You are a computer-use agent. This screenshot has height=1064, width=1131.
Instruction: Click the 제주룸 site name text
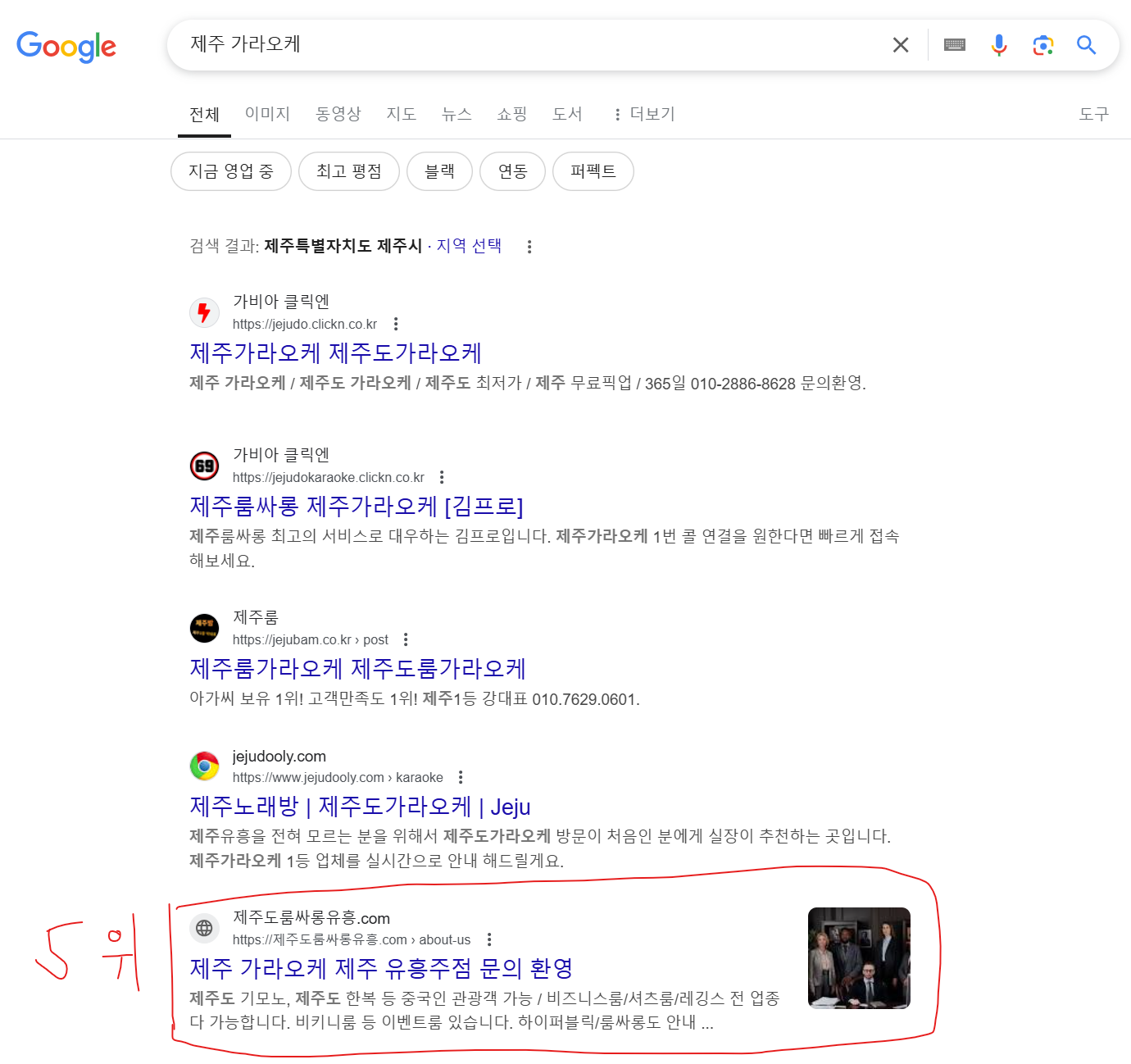[x=256, y=617]
